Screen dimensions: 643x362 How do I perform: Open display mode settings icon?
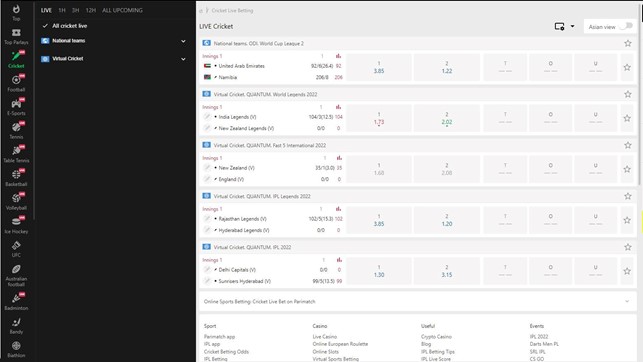click(559, 26)
